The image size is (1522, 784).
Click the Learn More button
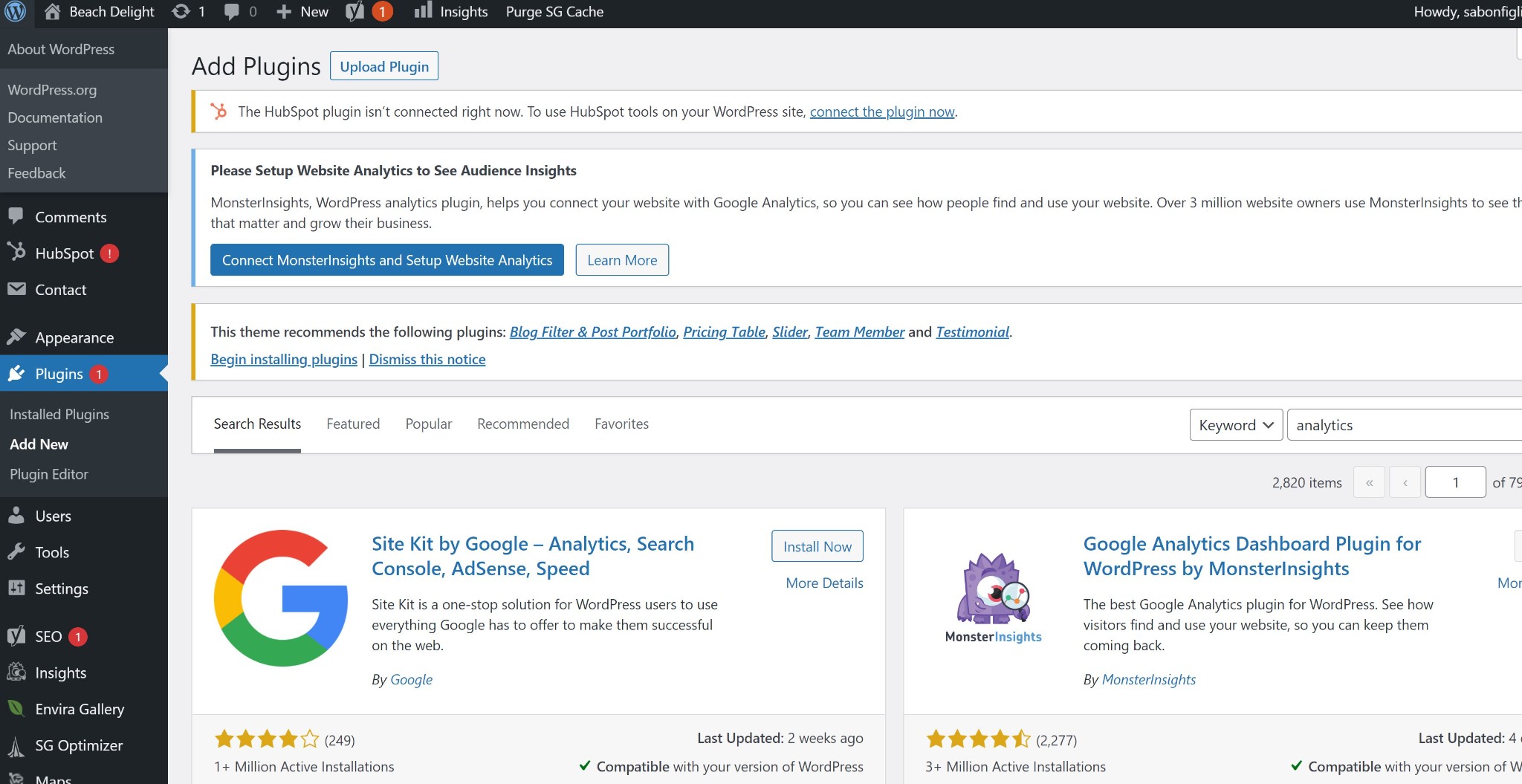tap(622, 260)
